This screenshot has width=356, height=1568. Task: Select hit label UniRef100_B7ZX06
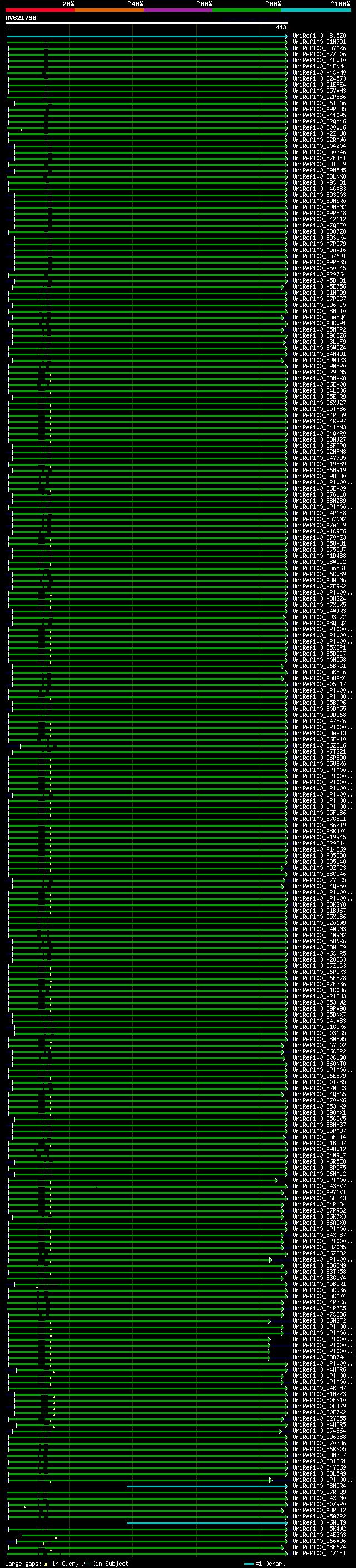[319, 54]
